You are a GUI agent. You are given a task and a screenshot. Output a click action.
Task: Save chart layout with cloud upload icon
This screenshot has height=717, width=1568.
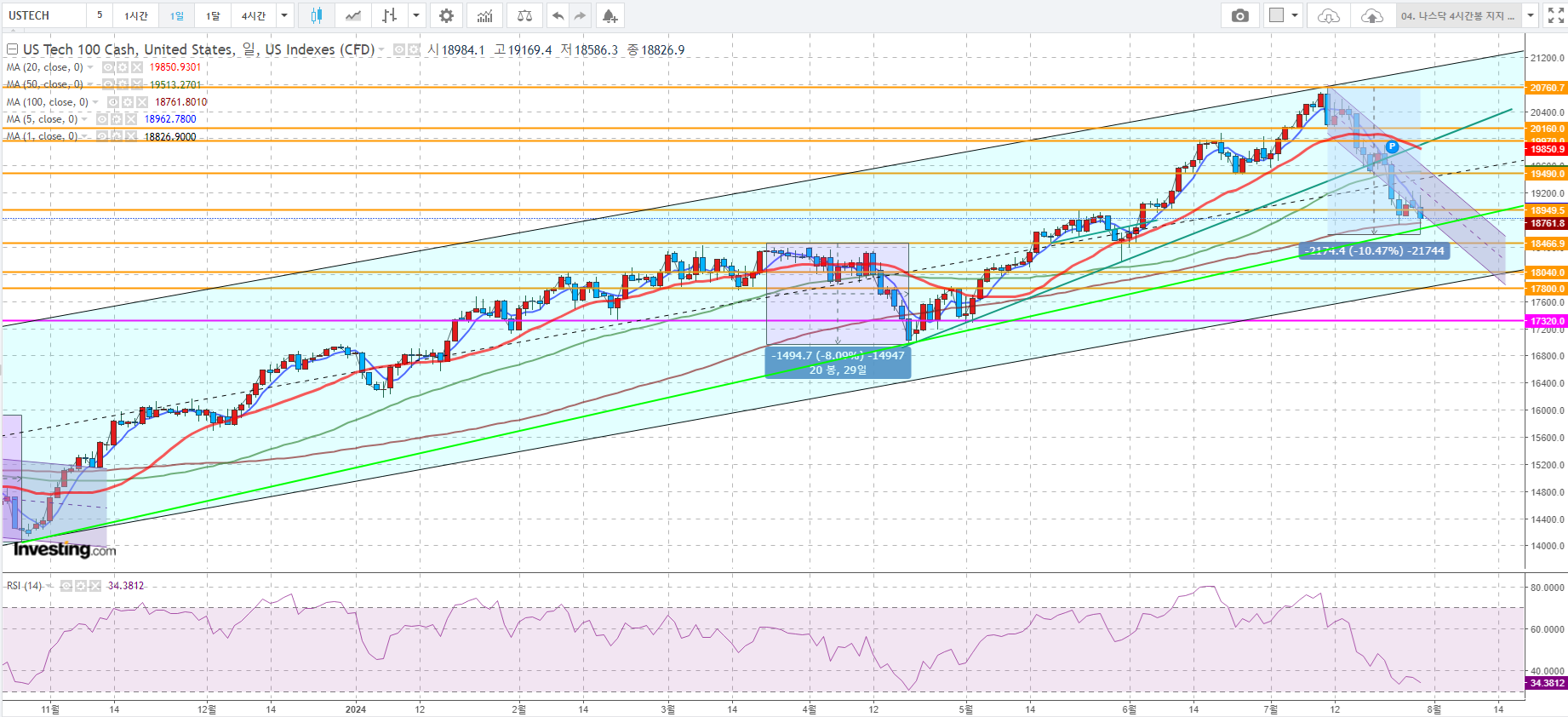(1371, 15)
